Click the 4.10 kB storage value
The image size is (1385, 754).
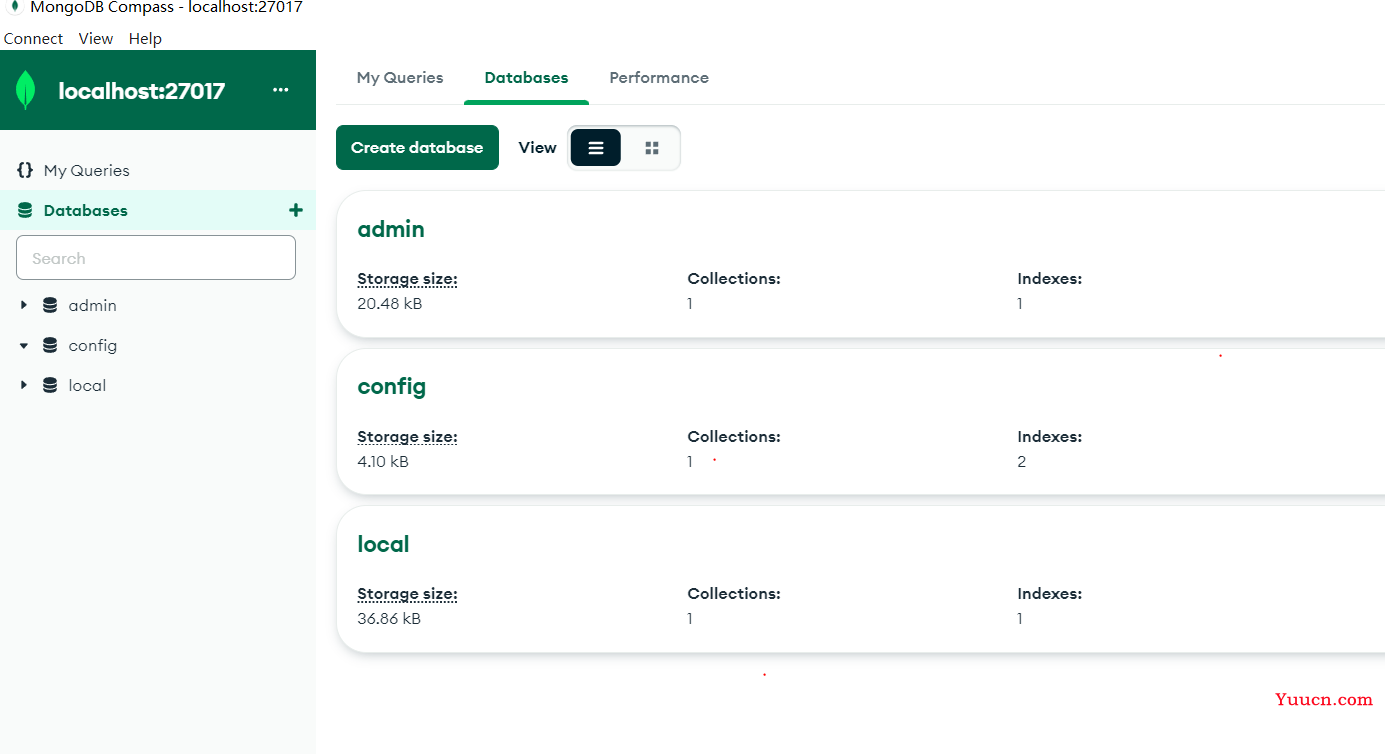tap(383, 461)
